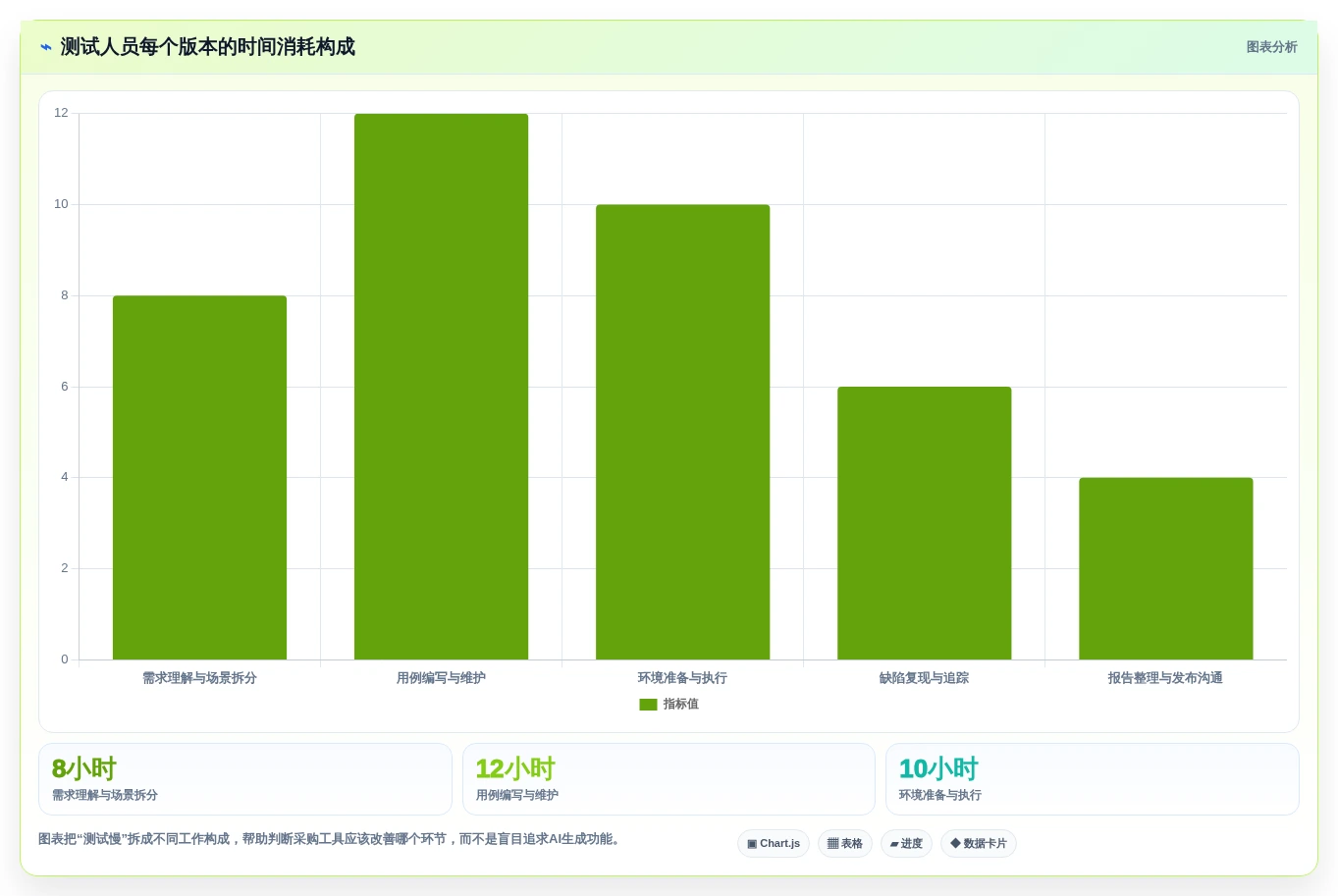Click the chart description paragraph below the cards
The width and height of the screenshot is (1338, 896).
point(331,839)
